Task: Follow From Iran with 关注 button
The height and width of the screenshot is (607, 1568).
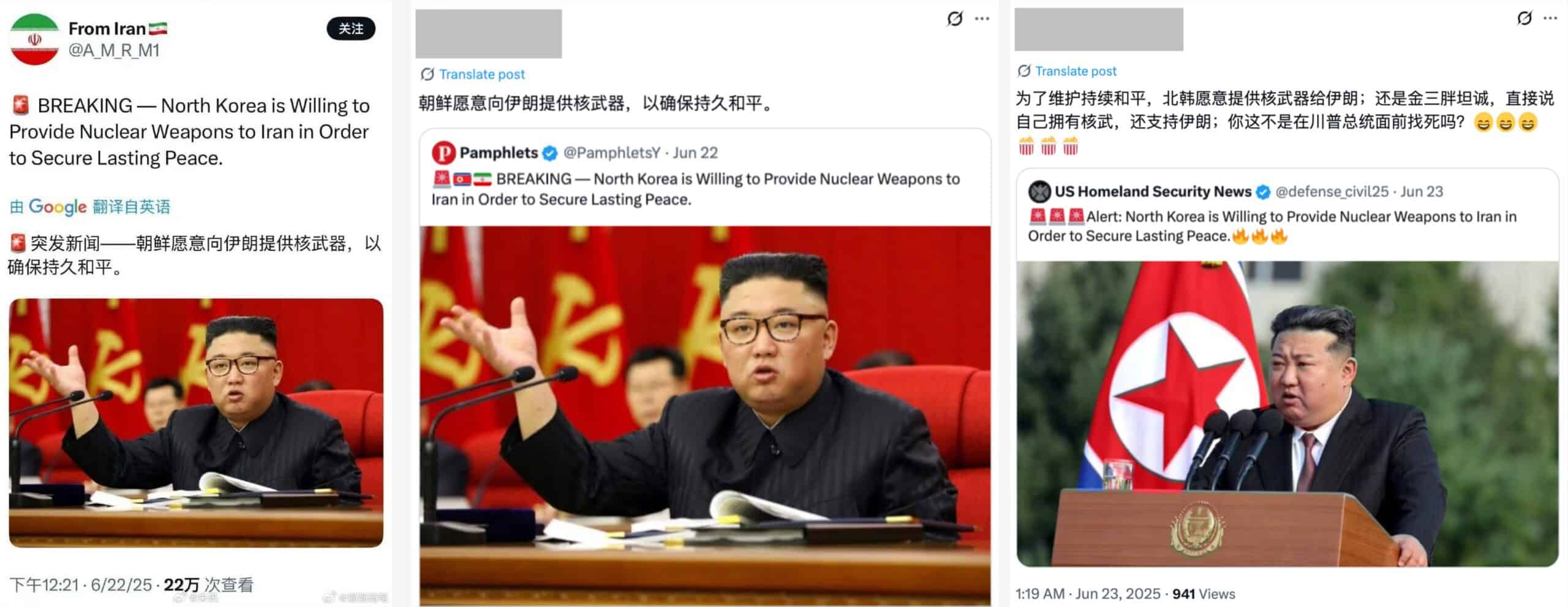Action: 351,29
